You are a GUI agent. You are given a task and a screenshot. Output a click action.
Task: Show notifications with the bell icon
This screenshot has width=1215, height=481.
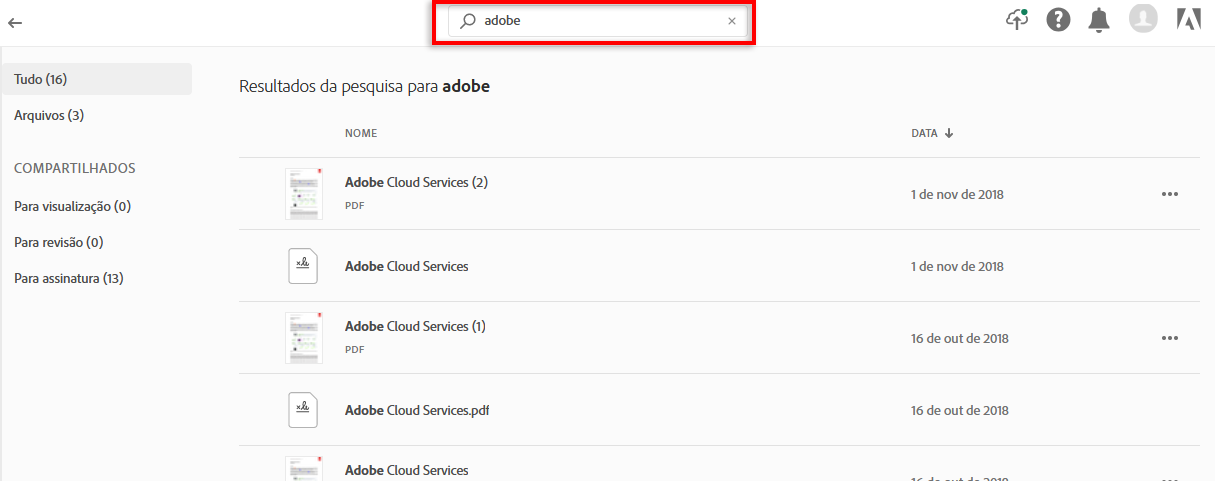tap(1100, 20)
